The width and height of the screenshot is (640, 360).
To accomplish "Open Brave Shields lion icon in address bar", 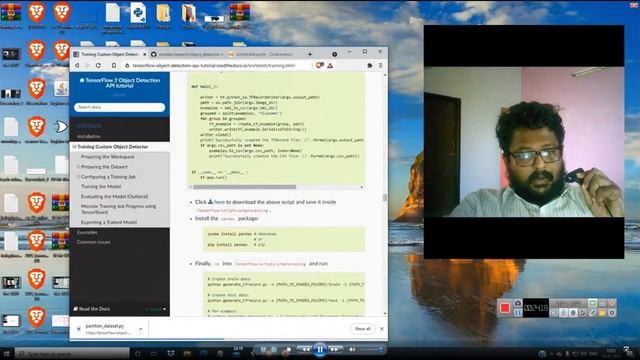I will [x=320, y=65].
